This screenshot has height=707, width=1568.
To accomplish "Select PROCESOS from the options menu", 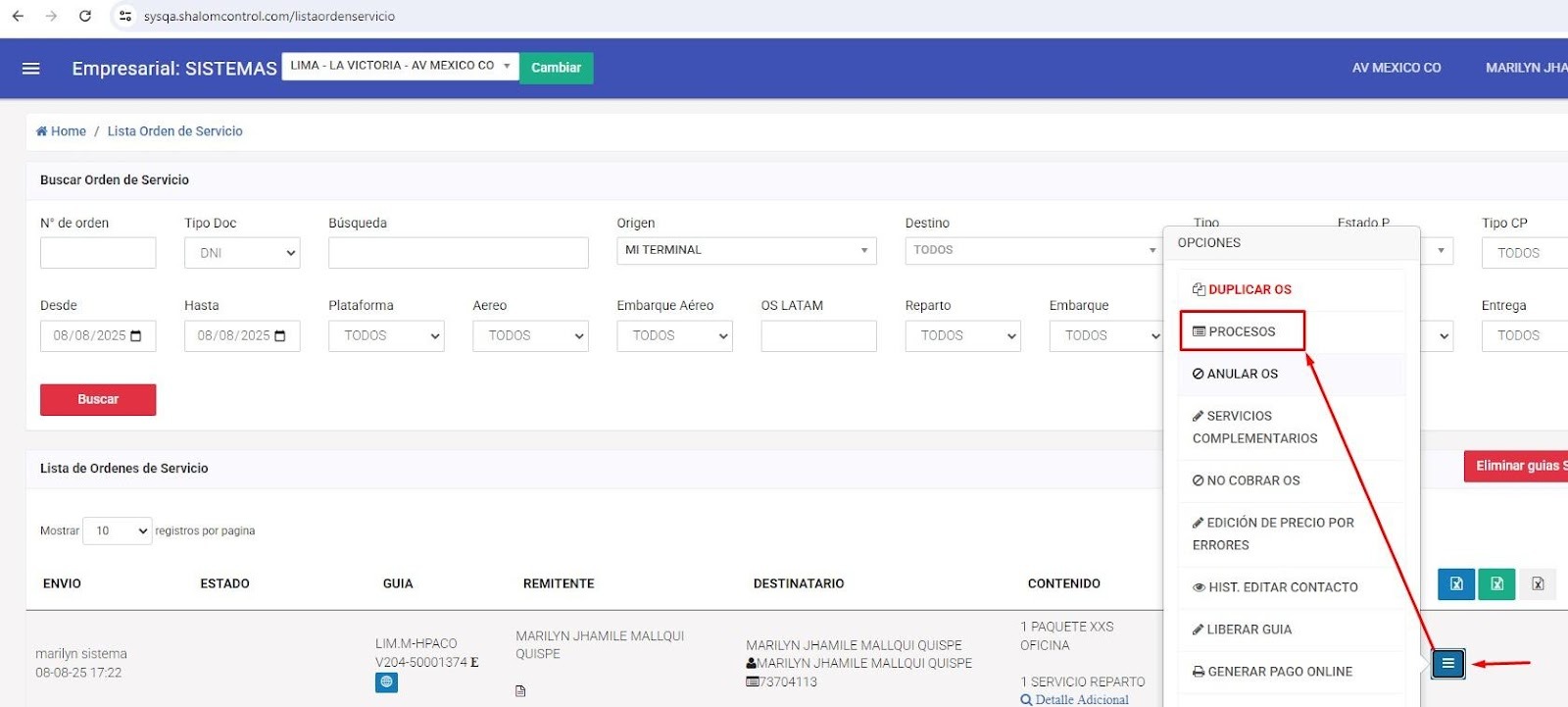I will [x=1242, y=331].
